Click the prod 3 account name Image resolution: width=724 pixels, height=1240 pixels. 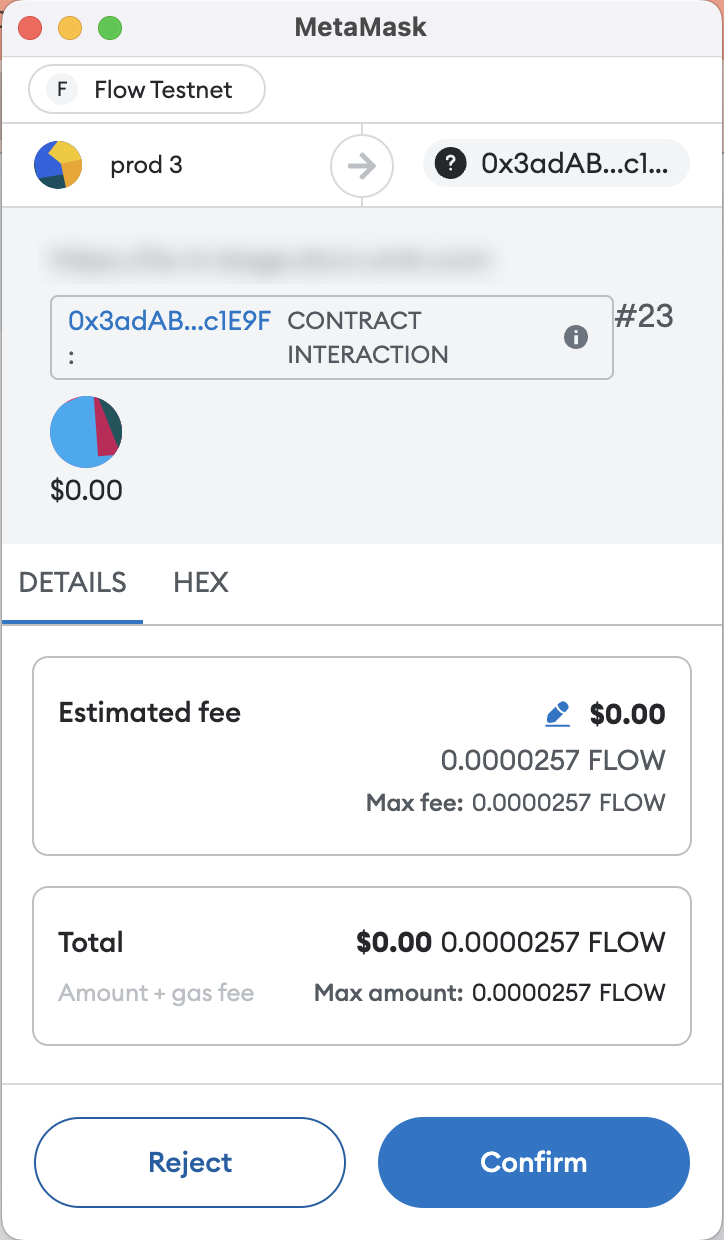click(x=146, y=165)
